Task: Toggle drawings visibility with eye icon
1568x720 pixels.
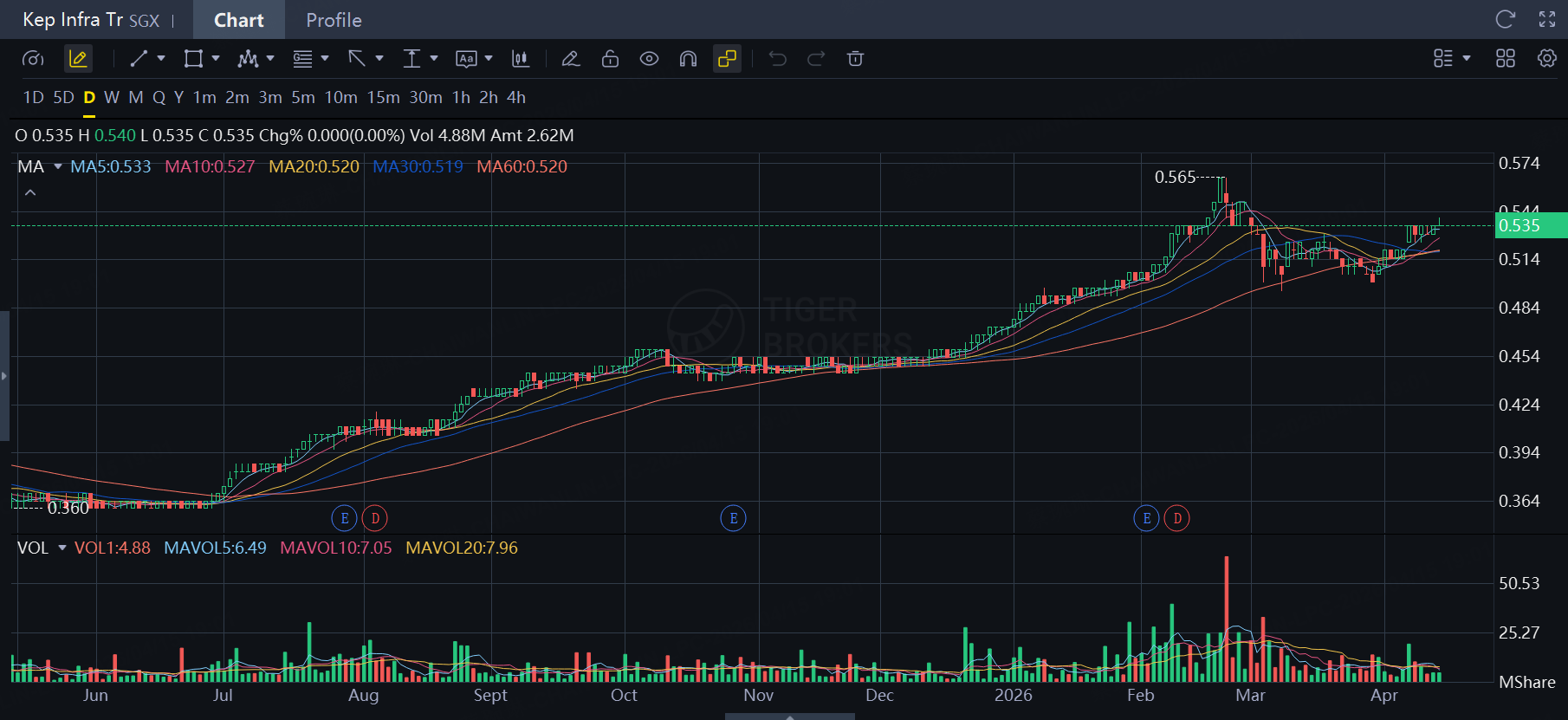Action: 649,59
